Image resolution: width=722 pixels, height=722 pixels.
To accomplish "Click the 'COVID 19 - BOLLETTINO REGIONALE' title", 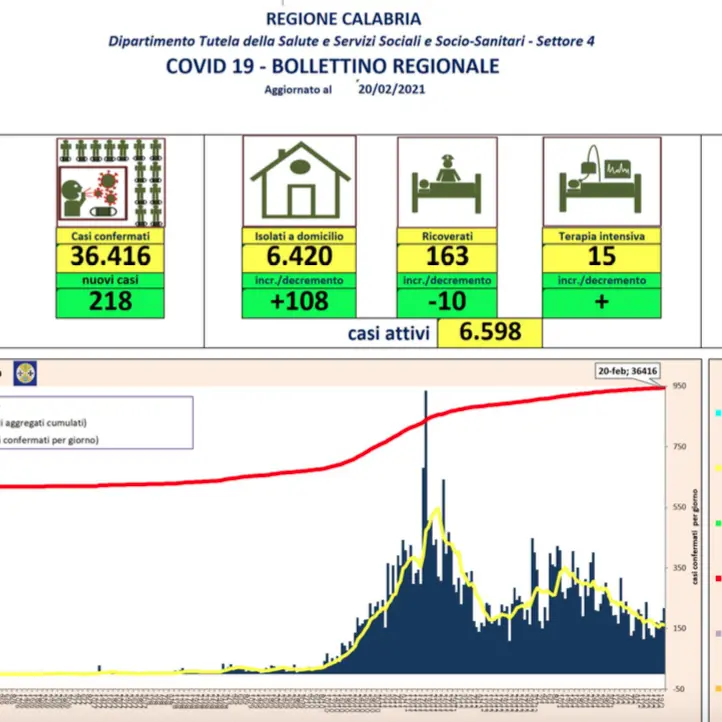I will click(x=332, y=66).
